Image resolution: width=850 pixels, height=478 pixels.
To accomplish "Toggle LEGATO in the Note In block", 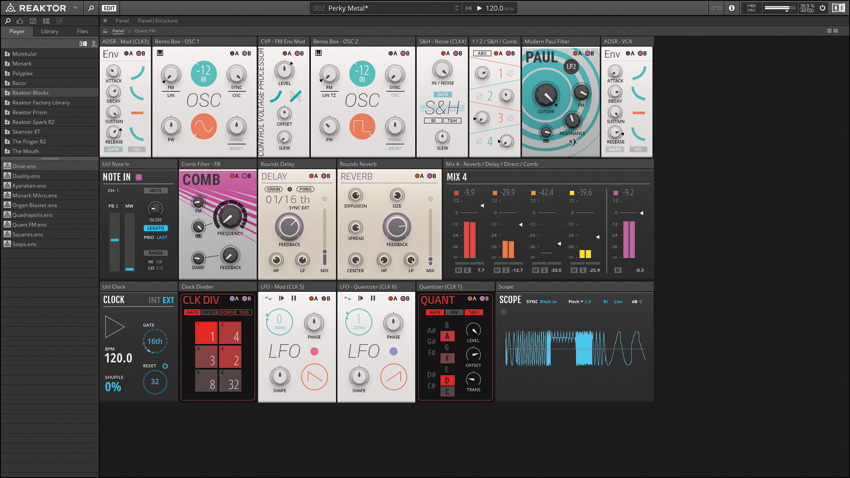I will (155, 228).
